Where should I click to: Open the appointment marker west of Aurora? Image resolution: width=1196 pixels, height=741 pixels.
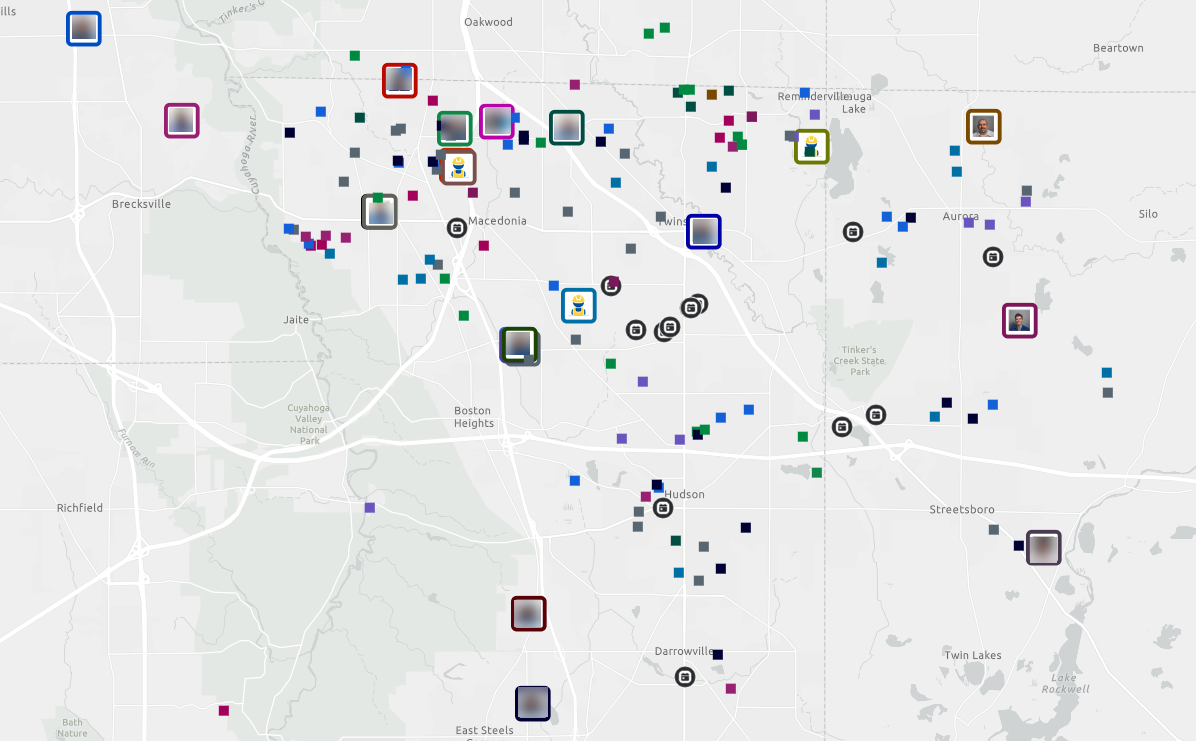(x=853, y=232)
